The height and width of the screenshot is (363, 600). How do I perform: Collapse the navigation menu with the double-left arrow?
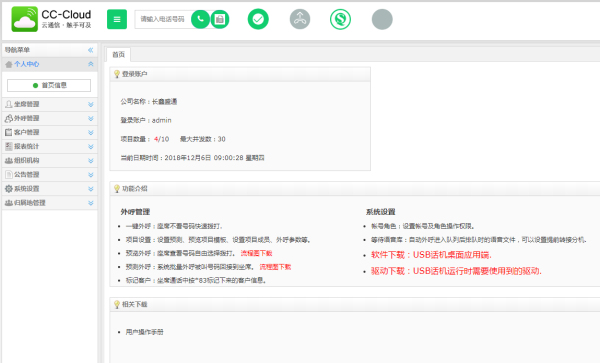pyautogui.click(x=91, y=50)
